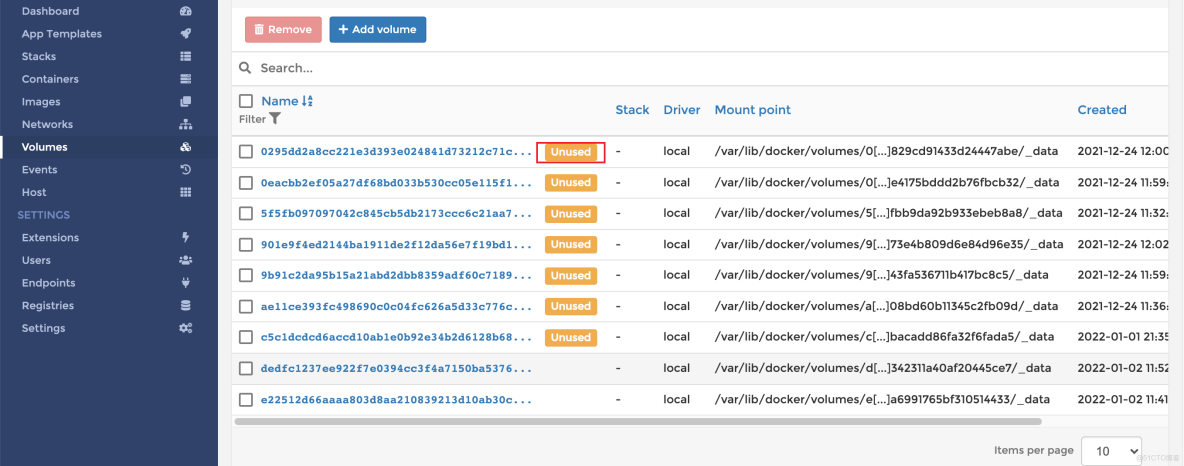1184x466 pixels.
Task: Open volume dedfc1237ee922f7e039 link
Action: pyautogui.click(x=396, y=369)
